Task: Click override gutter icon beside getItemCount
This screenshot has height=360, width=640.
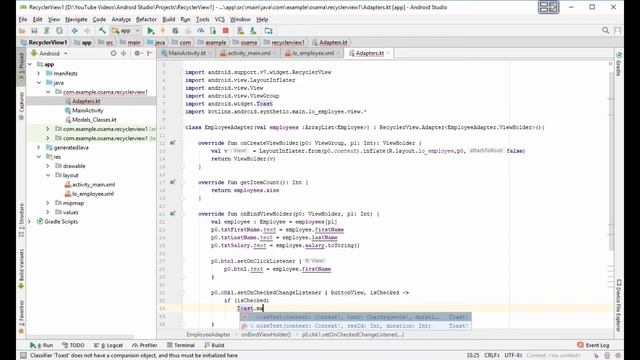Action: tap(173, 182)
